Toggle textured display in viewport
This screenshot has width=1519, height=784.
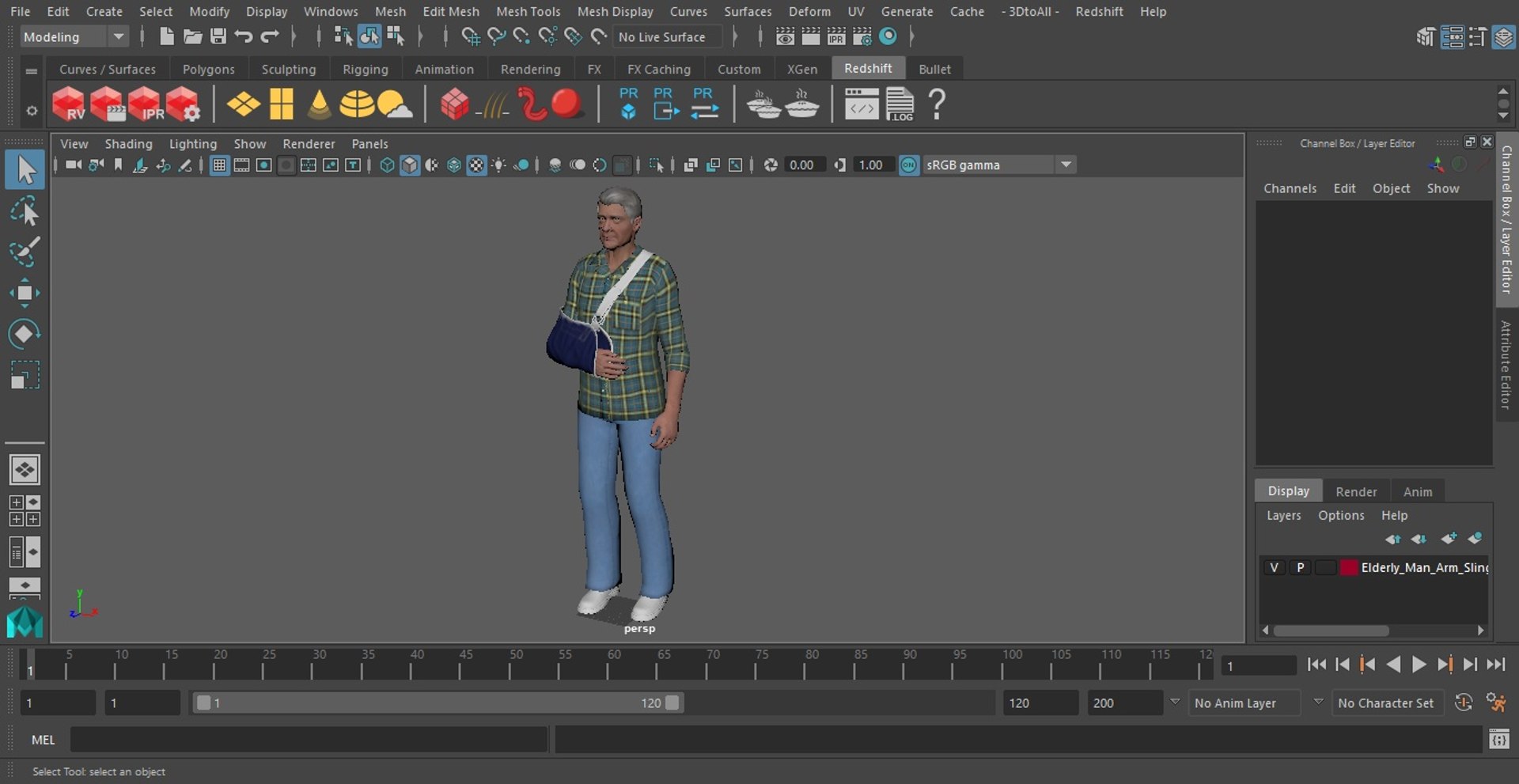pos(476,165)
